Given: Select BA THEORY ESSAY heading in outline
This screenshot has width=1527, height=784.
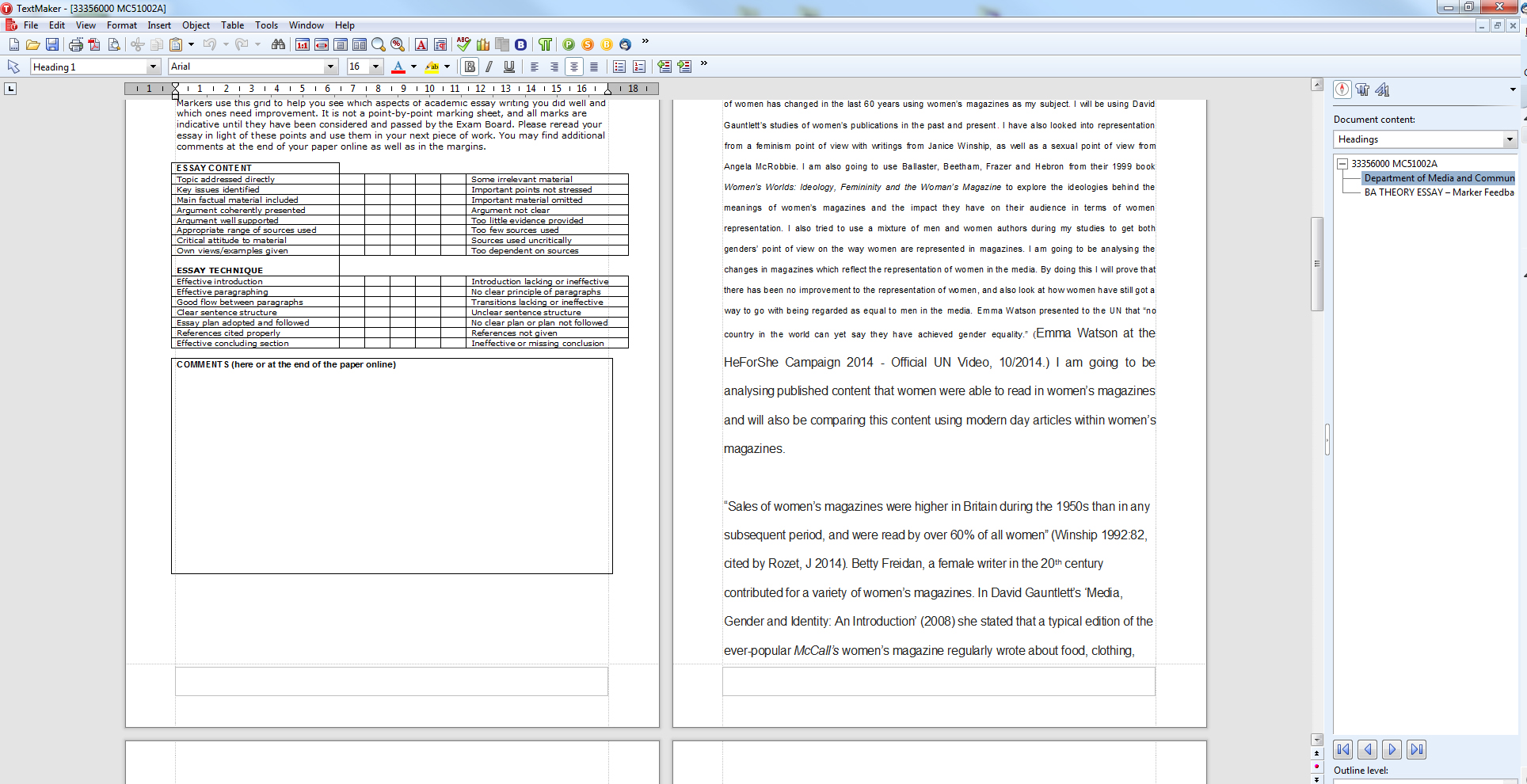Looking at the screenshot, I should point(1438,192).
